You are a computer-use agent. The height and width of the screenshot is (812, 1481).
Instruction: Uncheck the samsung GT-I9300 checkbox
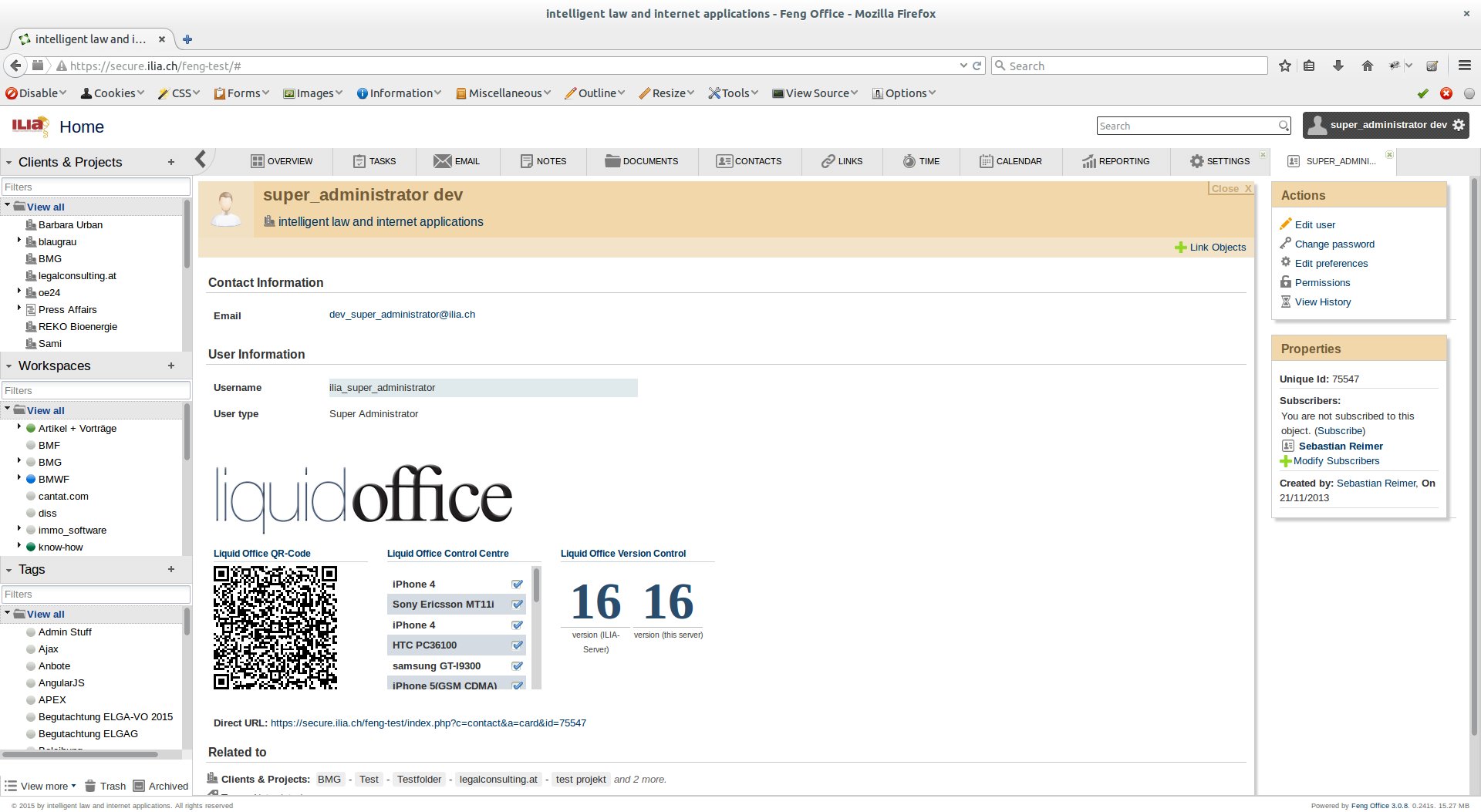pos(517,666)
